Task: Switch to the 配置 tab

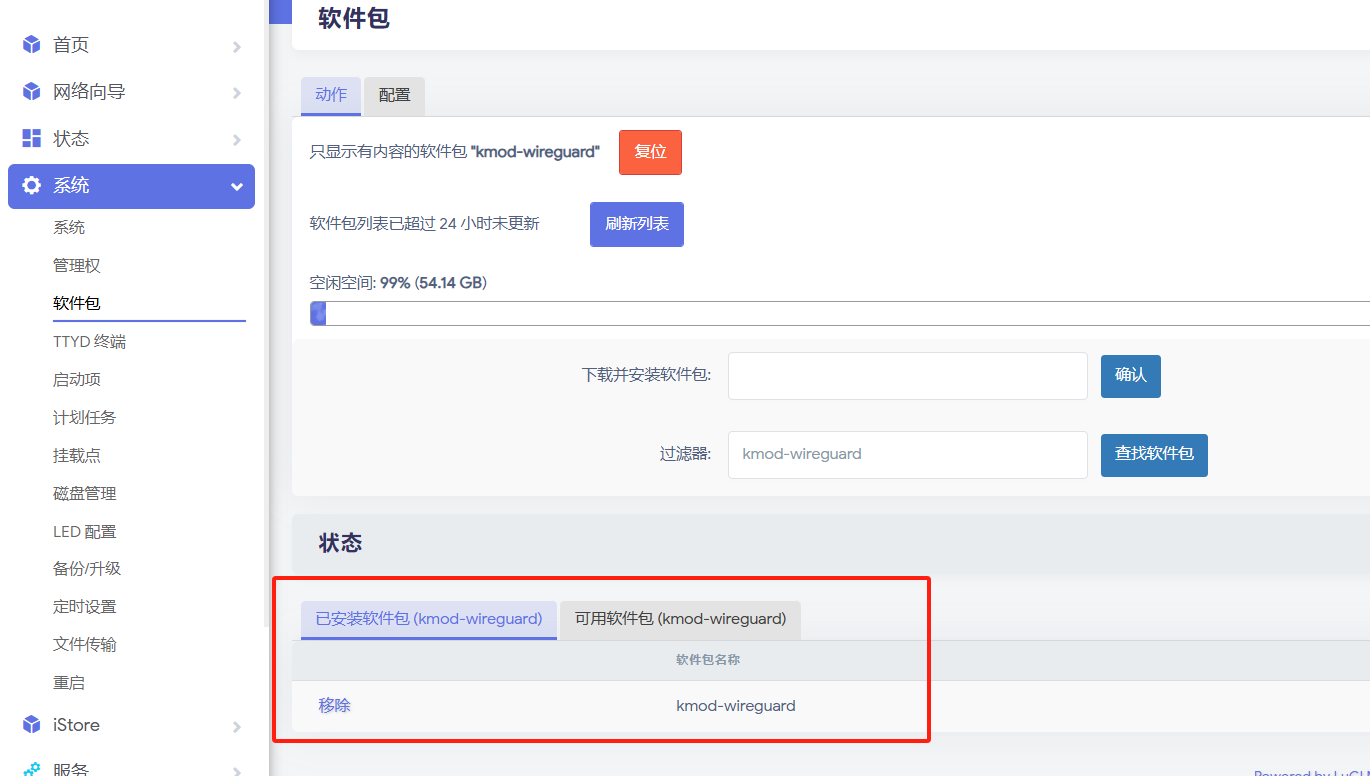Action: [394, 95]
